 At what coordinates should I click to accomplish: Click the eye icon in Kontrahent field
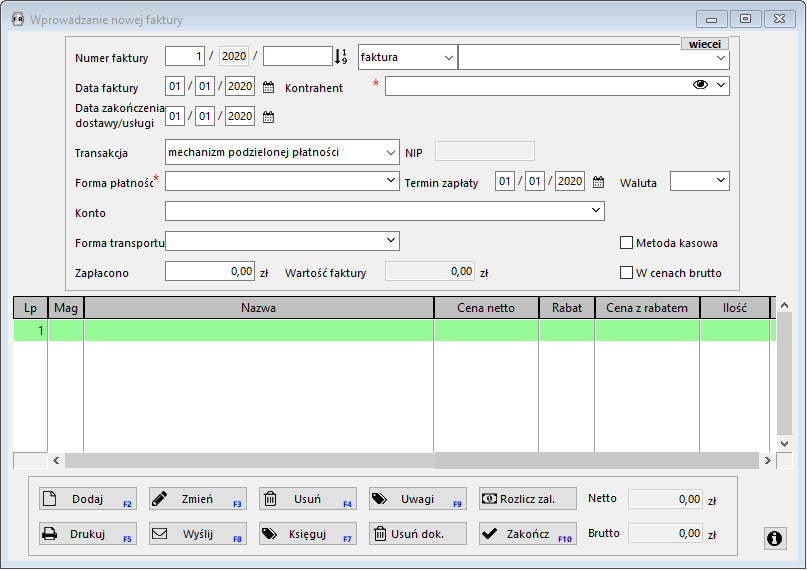[700, 86]
